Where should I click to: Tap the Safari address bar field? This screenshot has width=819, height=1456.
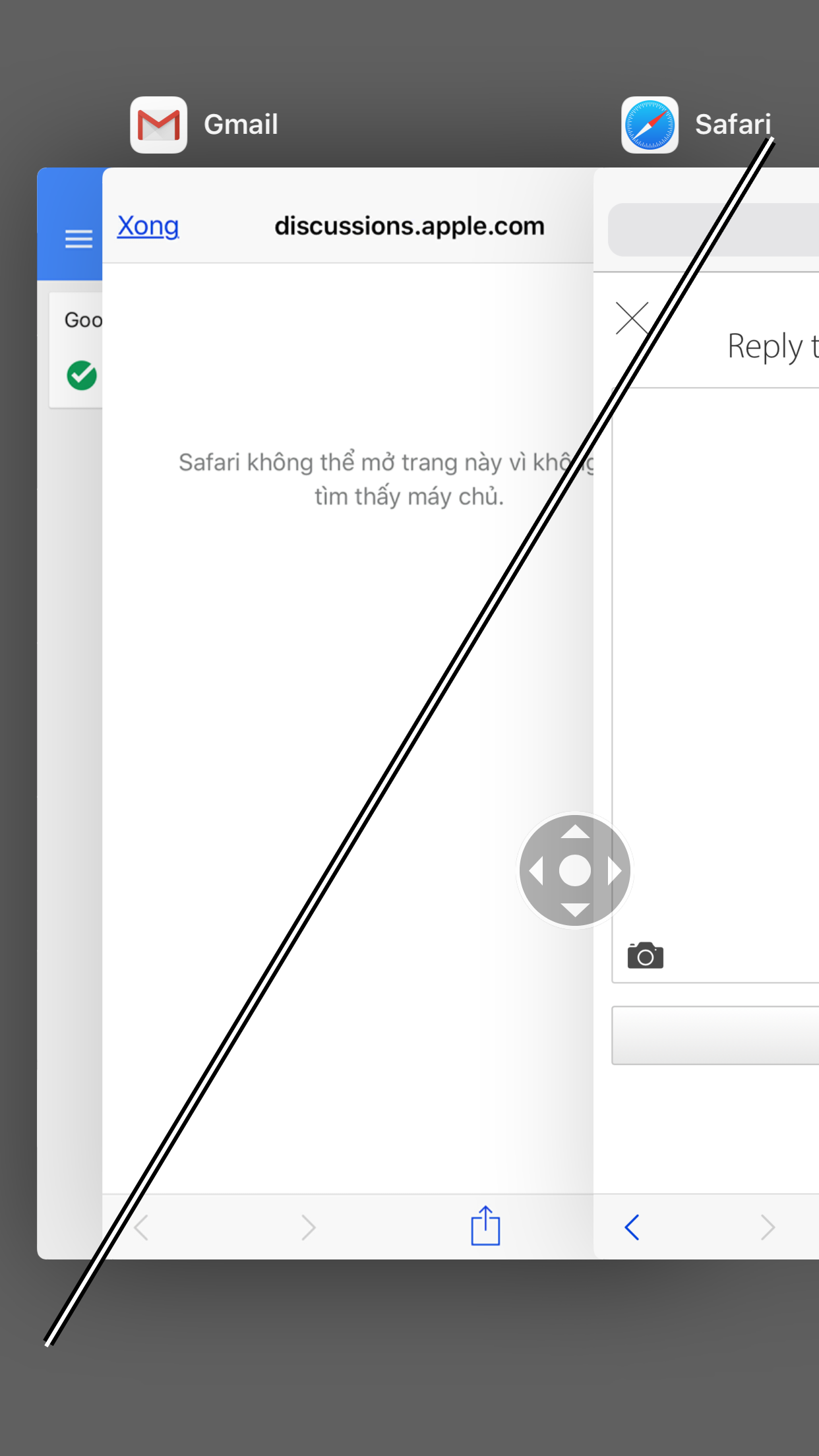point(713,229)
